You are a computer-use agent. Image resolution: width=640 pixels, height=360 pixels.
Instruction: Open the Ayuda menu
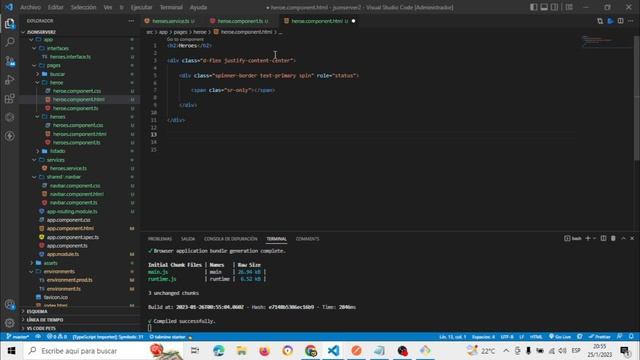click(198, 7)
